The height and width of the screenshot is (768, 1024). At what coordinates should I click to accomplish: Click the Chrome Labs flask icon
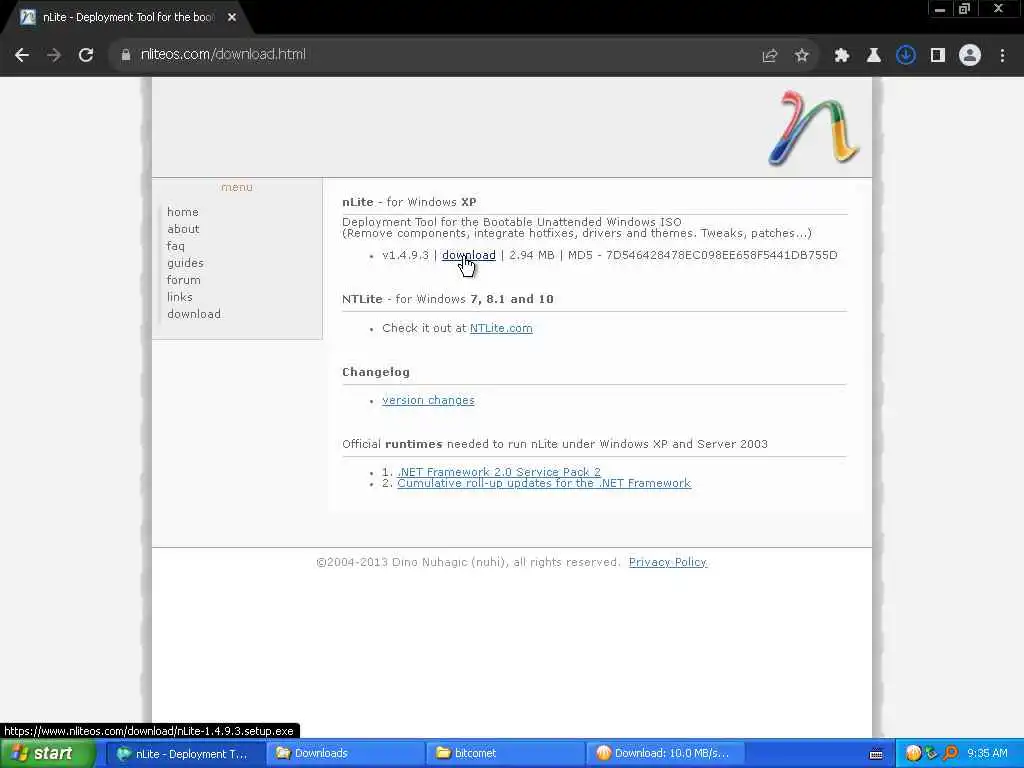(873, 56)
